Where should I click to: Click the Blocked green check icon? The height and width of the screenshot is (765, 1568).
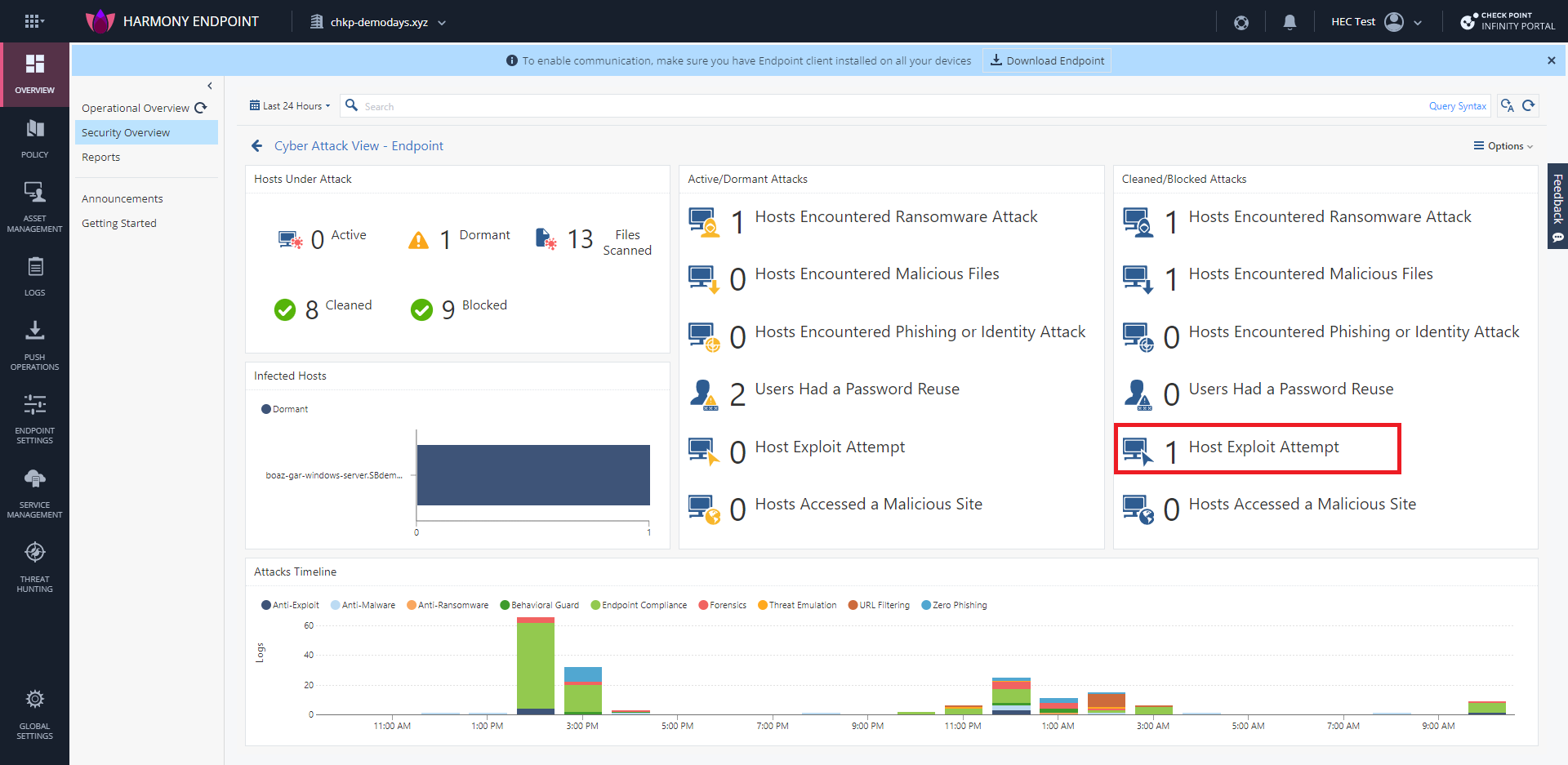[421, 309]
